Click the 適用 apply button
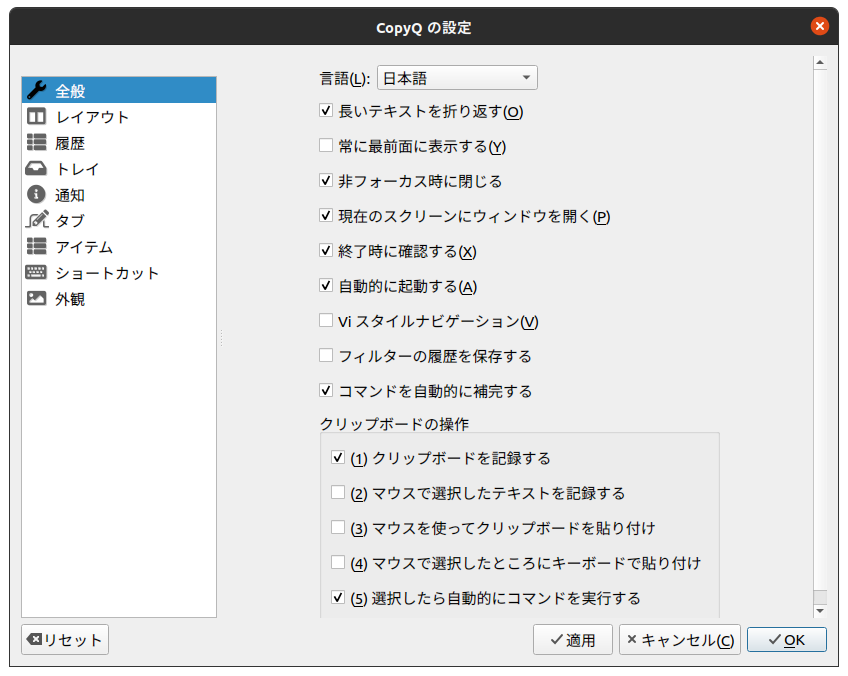This screenshot has width=848, height=676. [x=573, y=640]
